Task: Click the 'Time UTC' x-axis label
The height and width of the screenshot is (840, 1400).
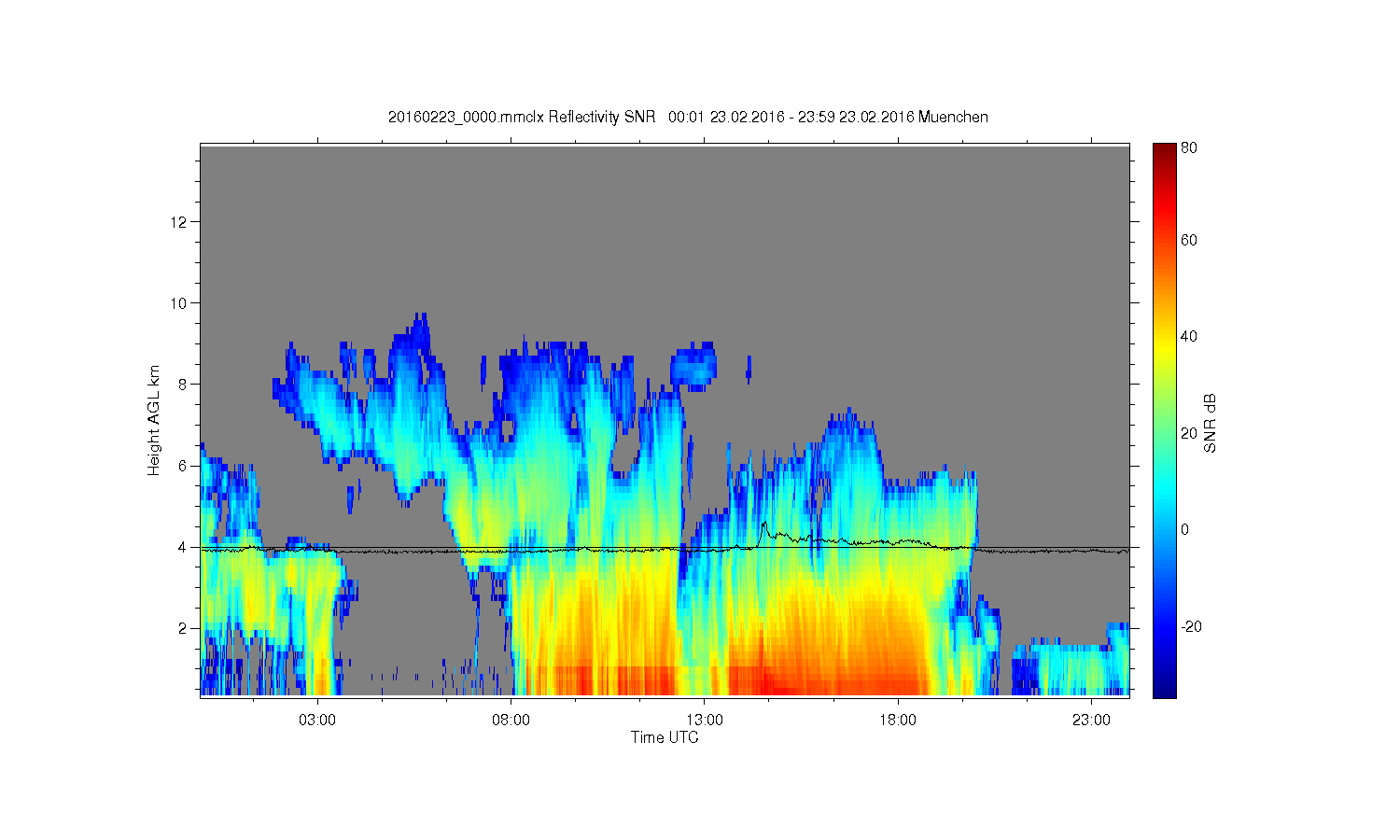Action: [665, 737]
